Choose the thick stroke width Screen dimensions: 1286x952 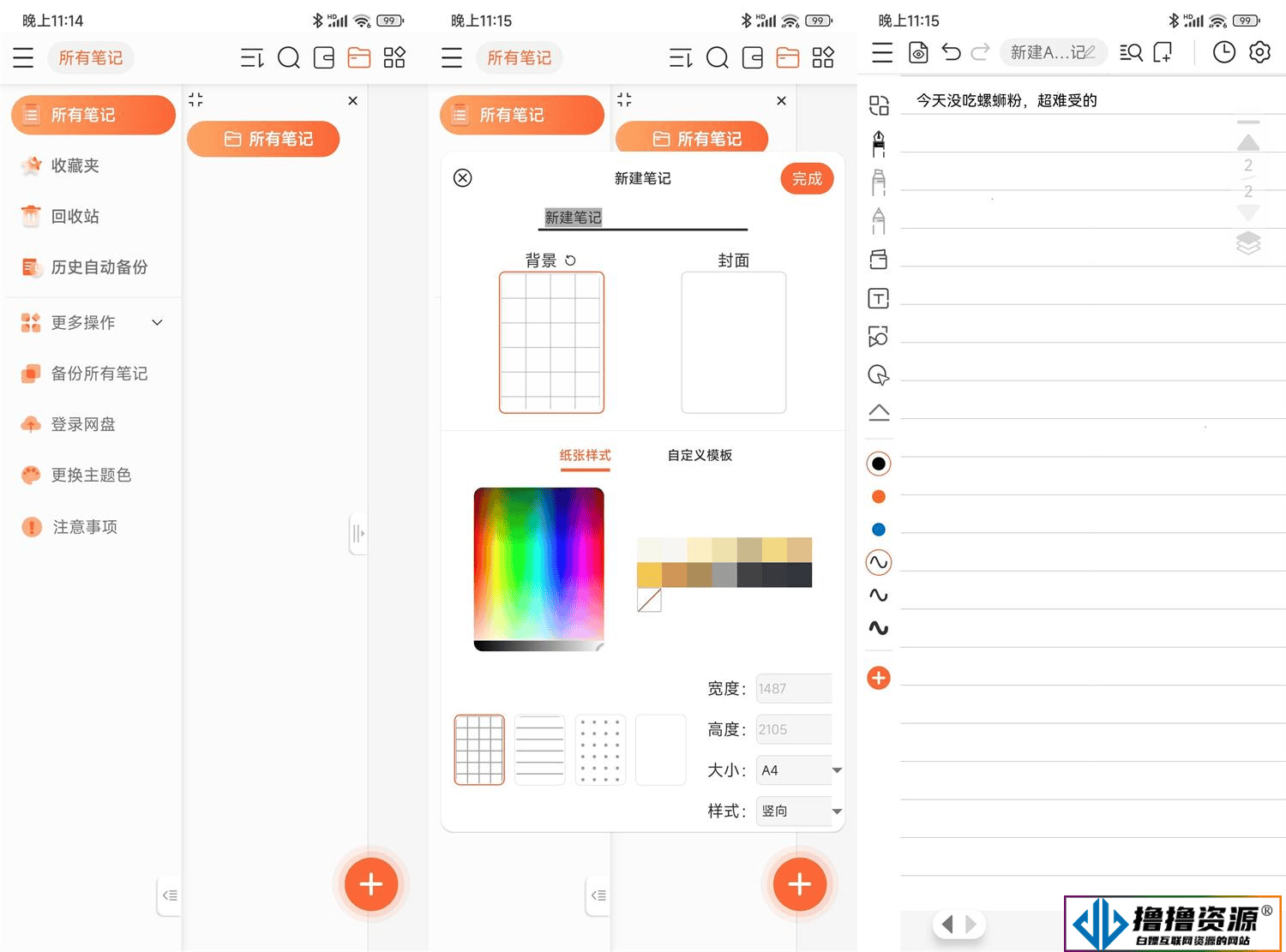pyautogui.click(x=879, y=627)
